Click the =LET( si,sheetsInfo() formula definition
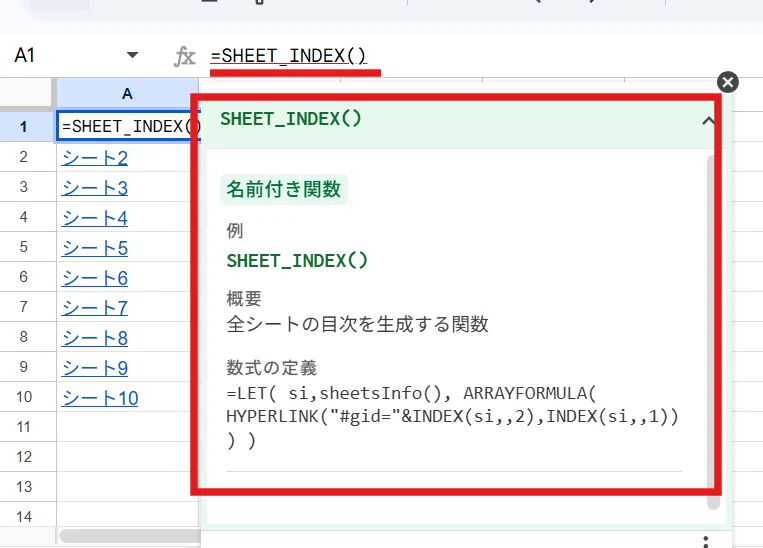The width and height of the screenshot is (763, 548). (x=452, y=417)
